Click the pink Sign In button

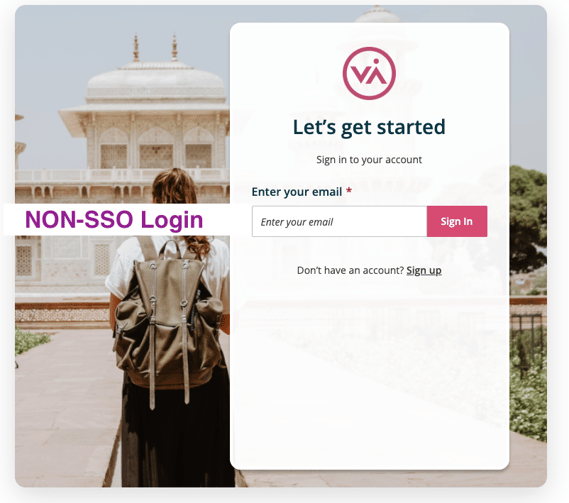(x=457, y=221)
